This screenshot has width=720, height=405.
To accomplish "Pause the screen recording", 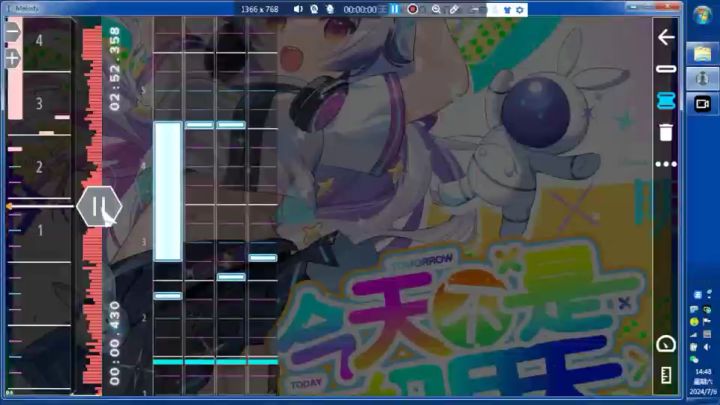I will click(394, 9).
